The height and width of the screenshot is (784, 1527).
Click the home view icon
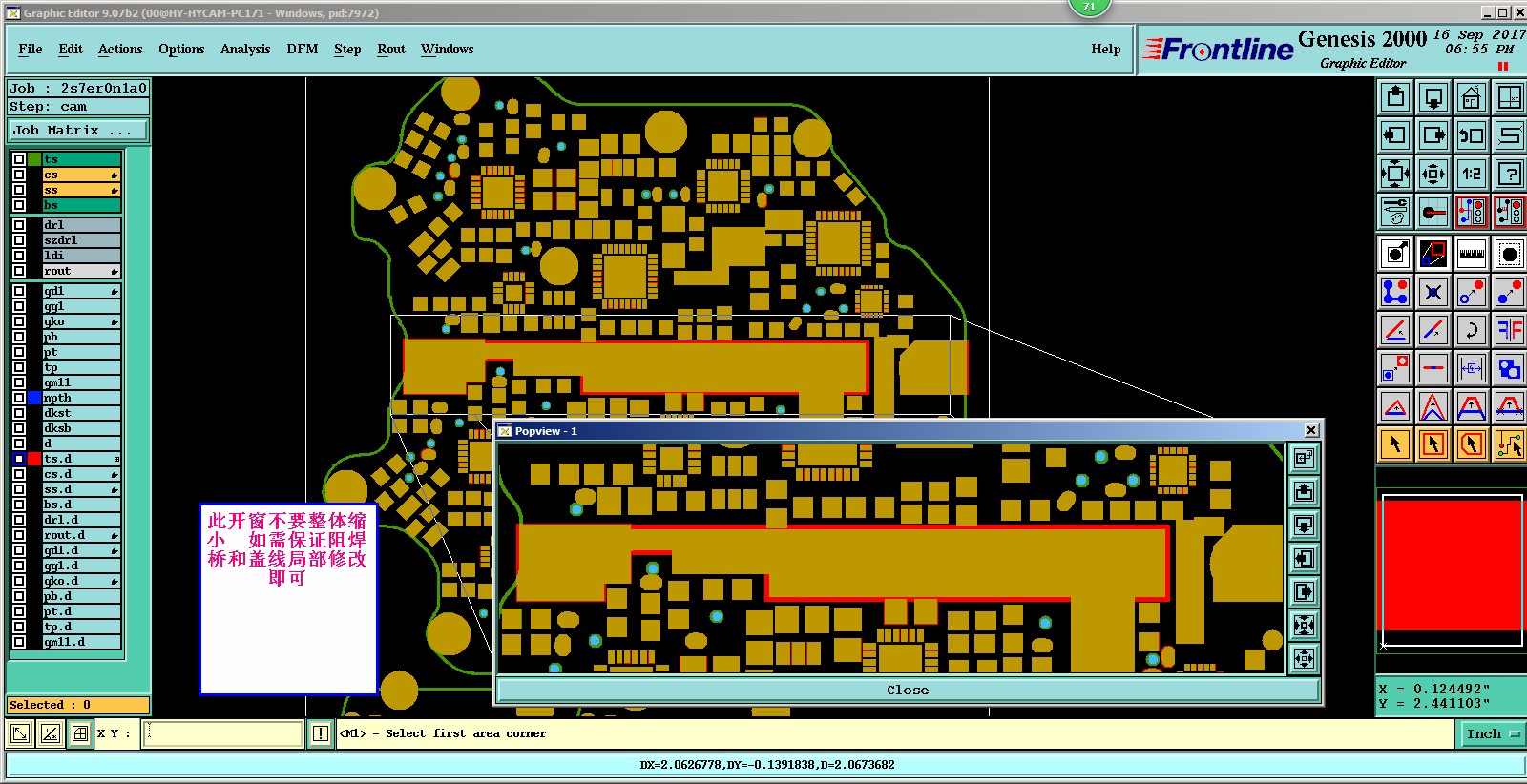(x=1471, y=97)
